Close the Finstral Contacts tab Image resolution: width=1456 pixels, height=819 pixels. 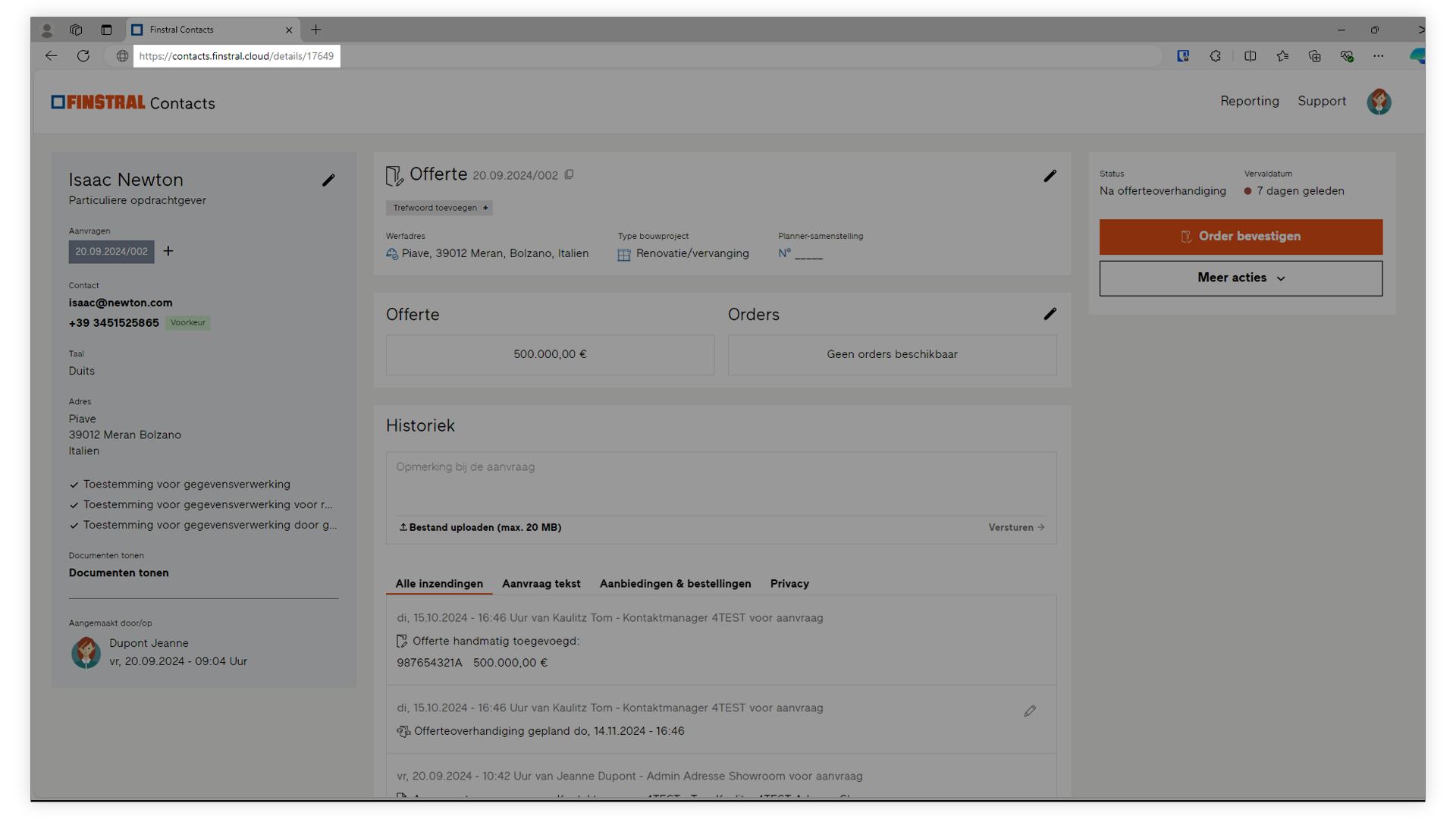pos(289,30)
